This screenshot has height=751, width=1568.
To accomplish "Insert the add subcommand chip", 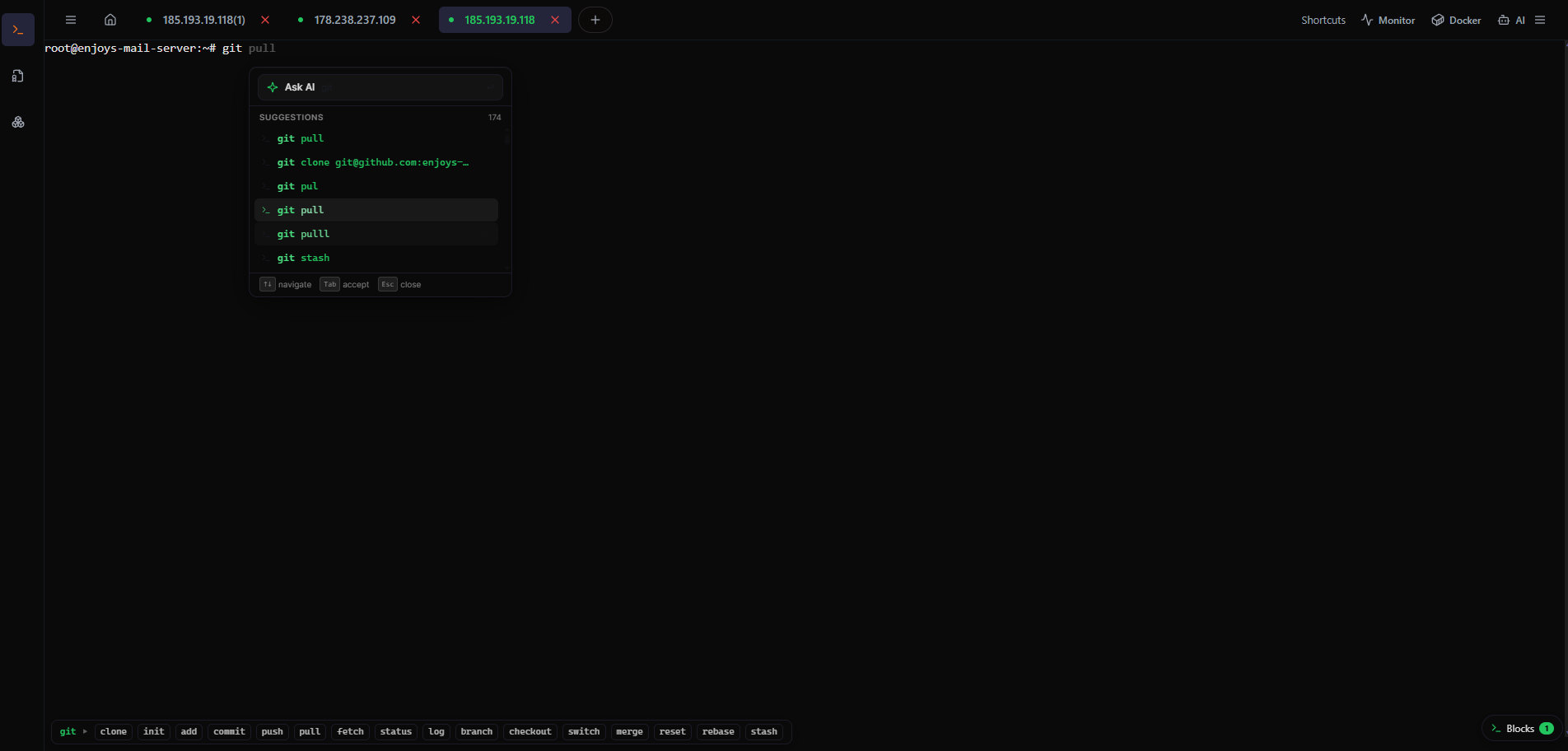I will point(189,731).
